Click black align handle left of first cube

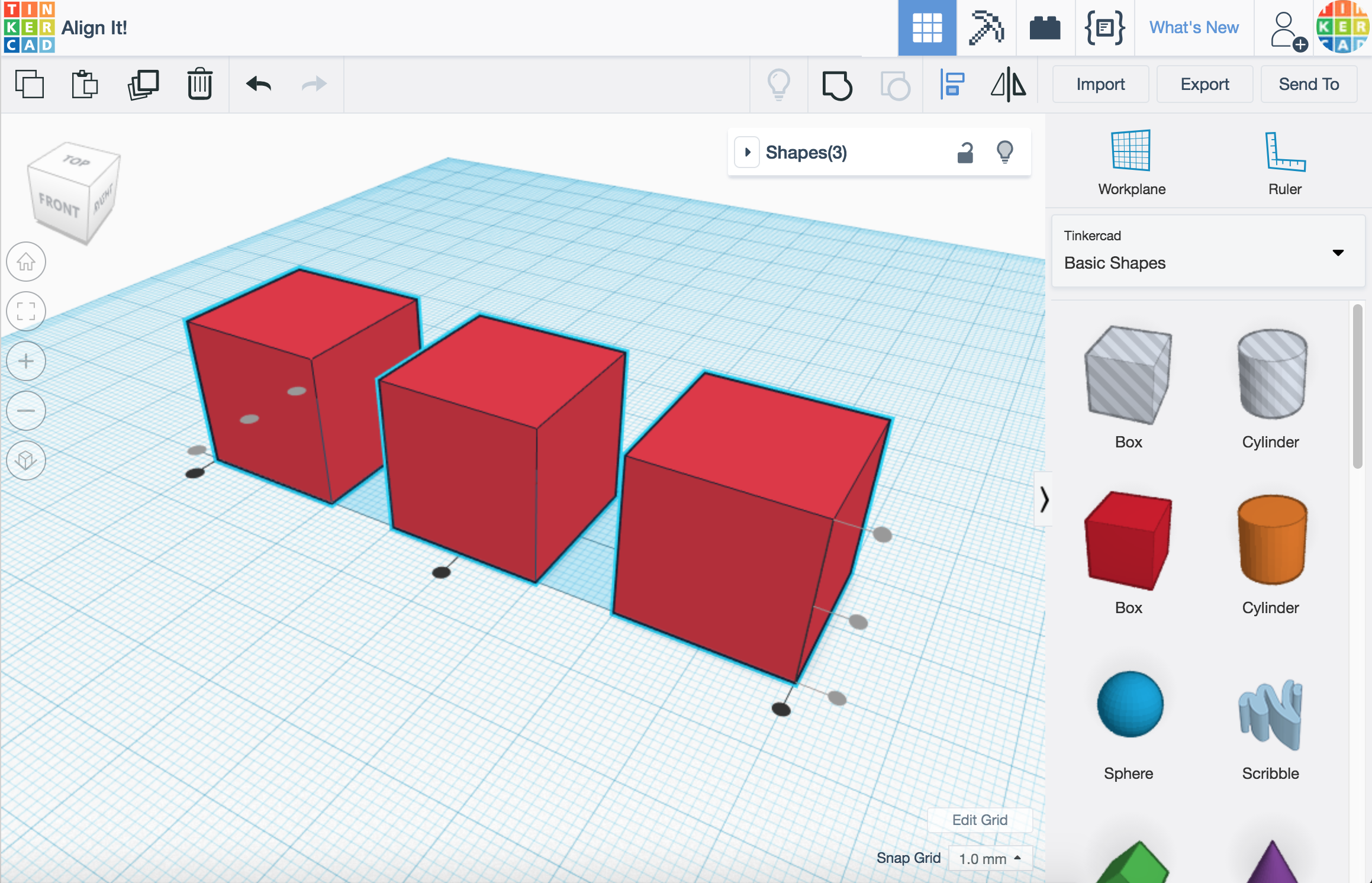pos(195,472)
